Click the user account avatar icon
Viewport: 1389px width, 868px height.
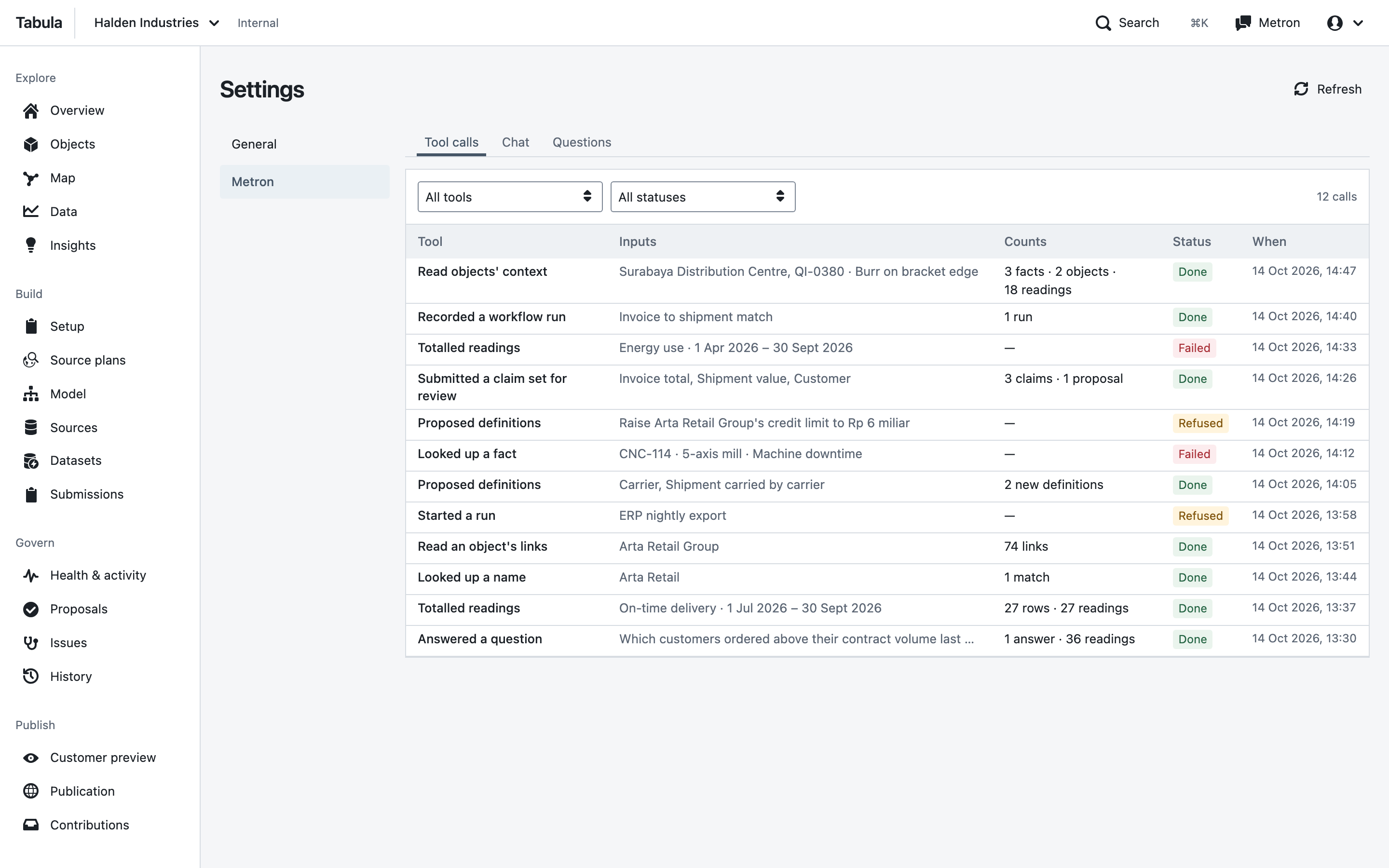(x=1335, y=23)
